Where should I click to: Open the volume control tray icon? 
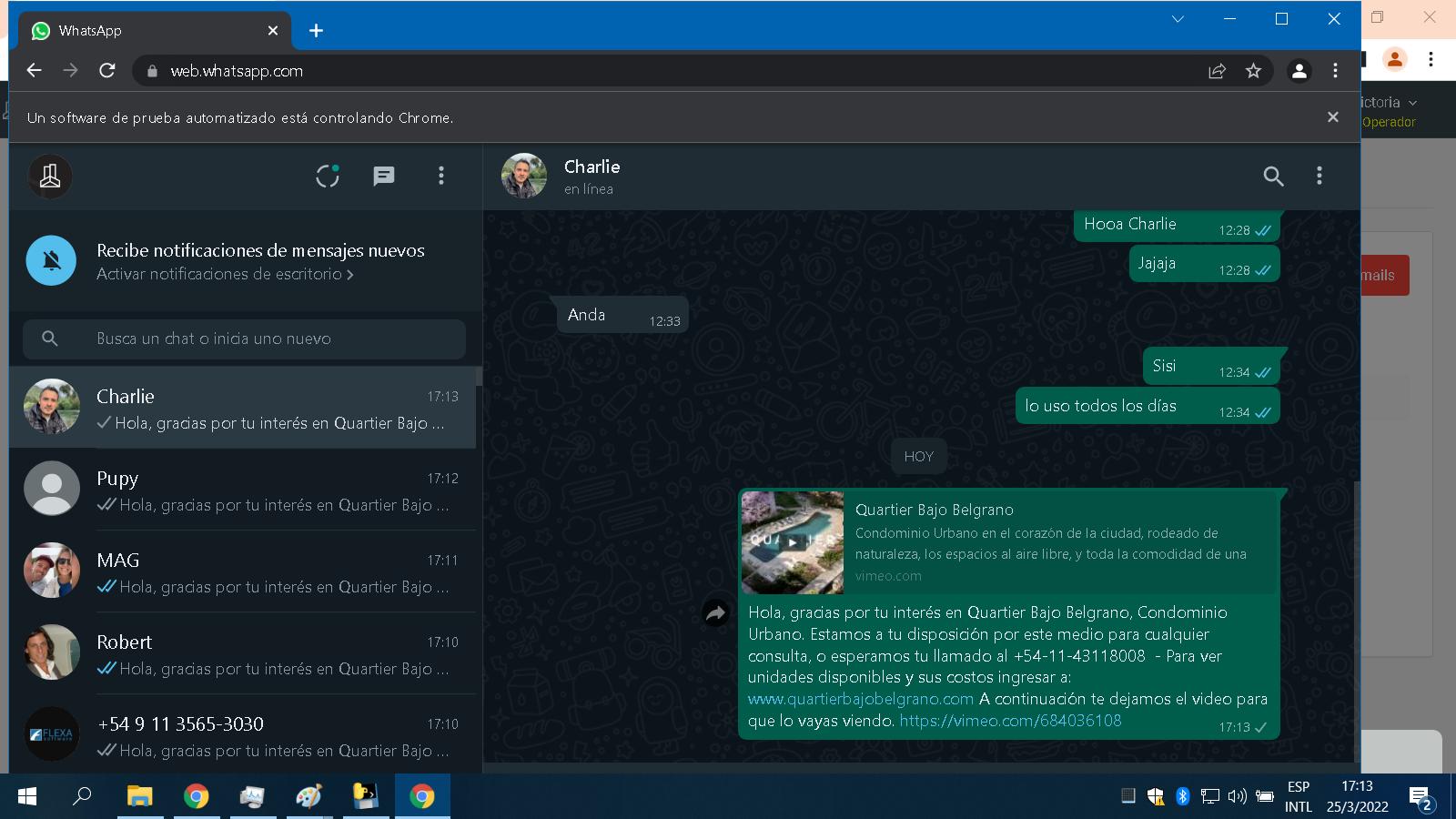coord(1237,796)
